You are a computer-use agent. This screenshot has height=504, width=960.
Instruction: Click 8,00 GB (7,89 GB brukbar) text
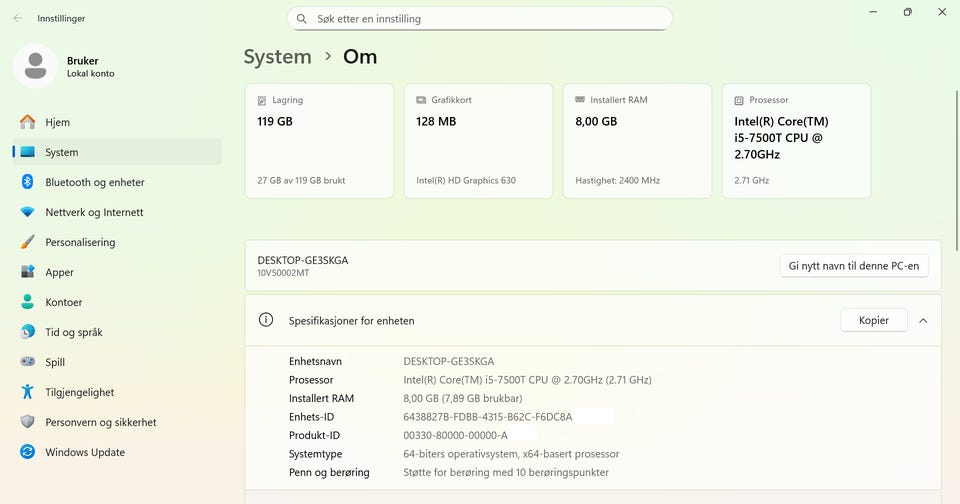[x=463, y=398]
